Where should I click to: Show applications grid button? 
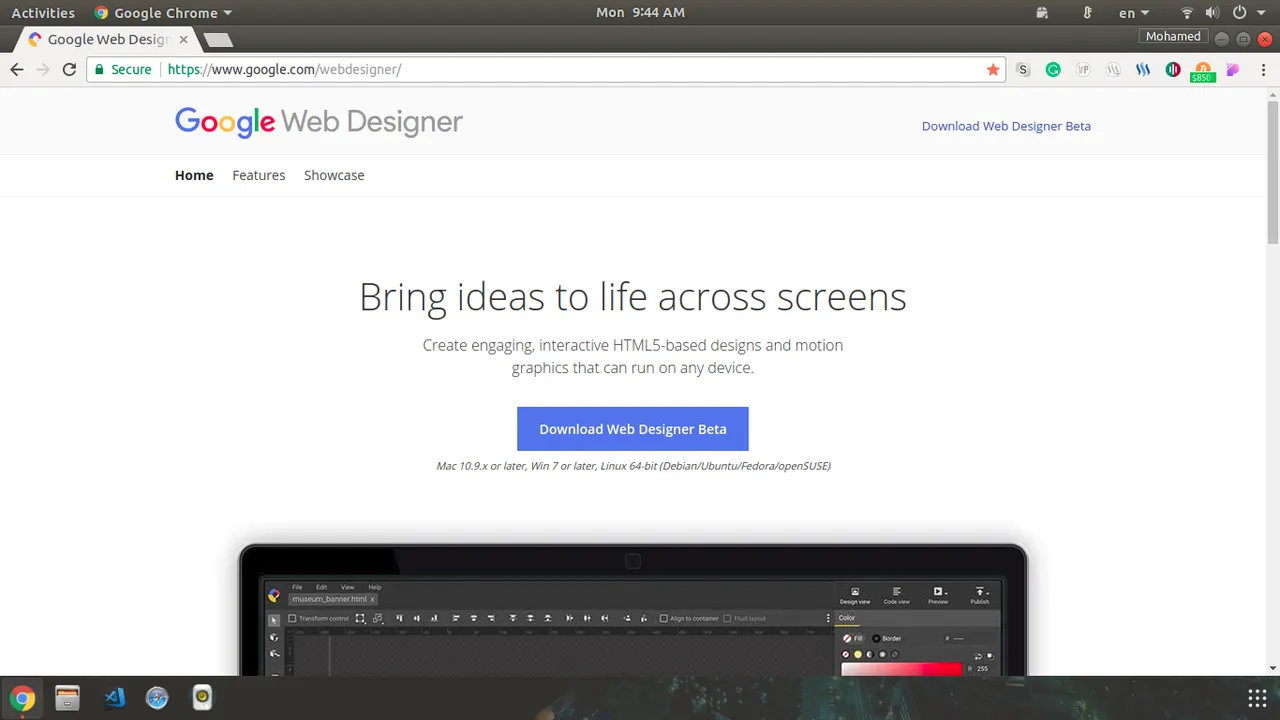(x=1257, y=698)
